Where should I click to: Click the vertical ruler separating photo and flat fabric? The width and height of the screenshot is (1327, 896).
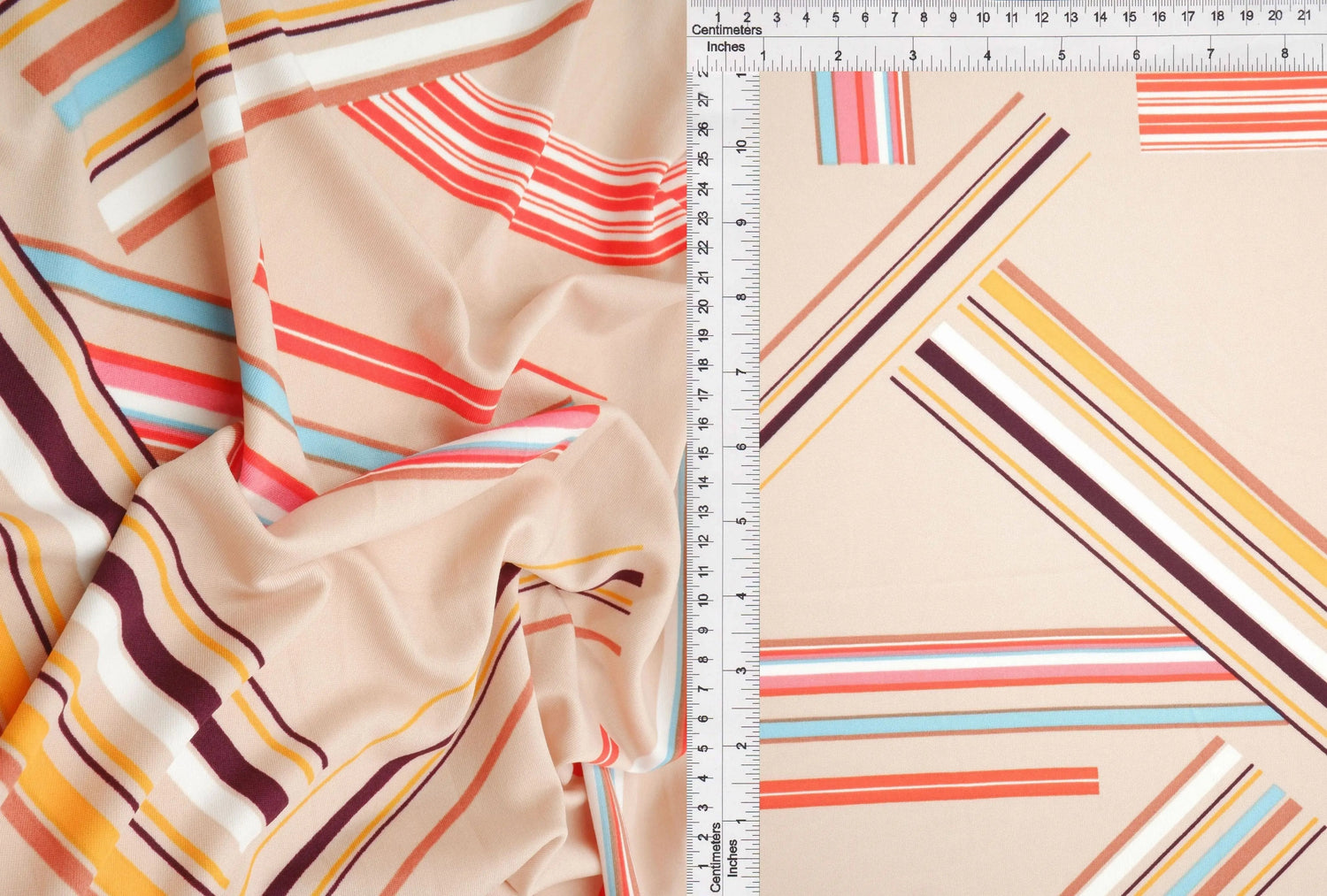[721, 442]
